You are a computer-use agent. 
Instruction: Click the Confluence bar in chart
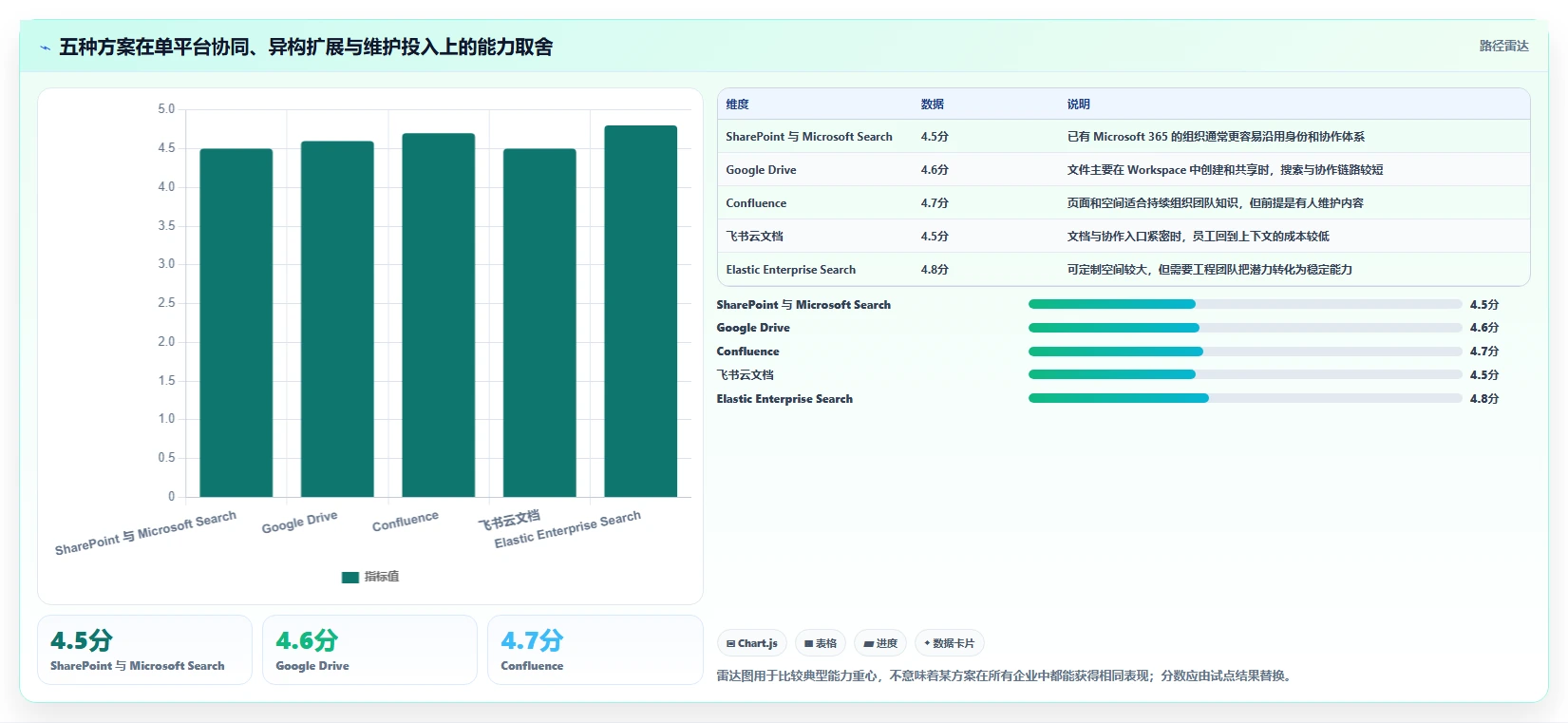coord(439,315)
